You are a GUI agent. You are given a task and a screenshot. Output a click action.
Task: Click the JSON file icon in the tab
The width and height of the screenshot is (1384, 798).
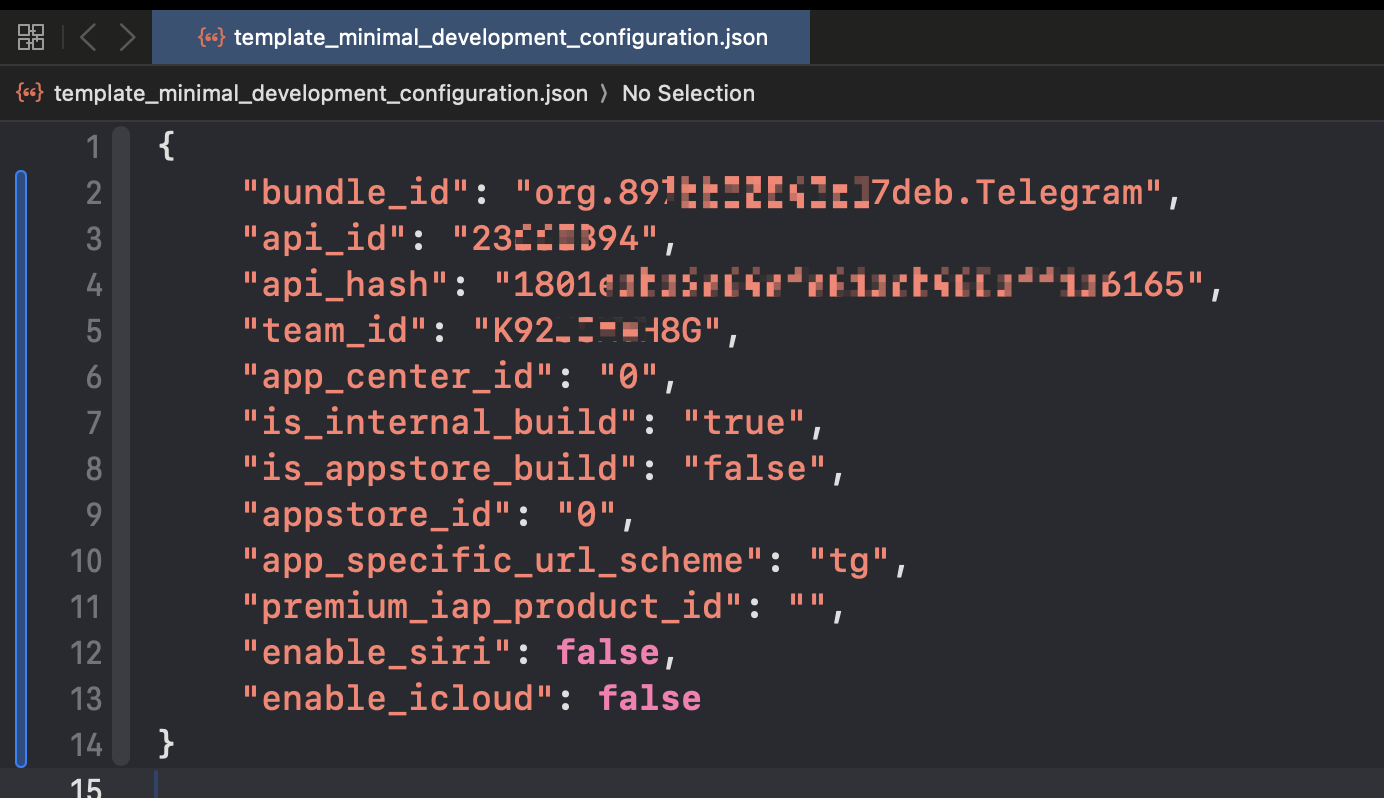pyautogui.click(x=211, y=38)
